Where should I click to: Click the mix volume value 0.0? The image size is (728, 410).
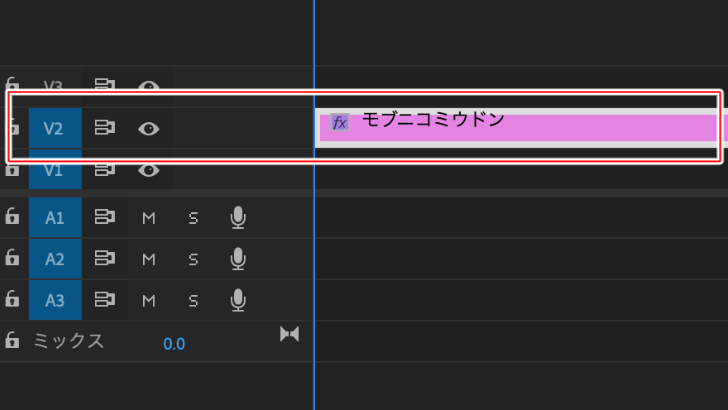(174, 344)
